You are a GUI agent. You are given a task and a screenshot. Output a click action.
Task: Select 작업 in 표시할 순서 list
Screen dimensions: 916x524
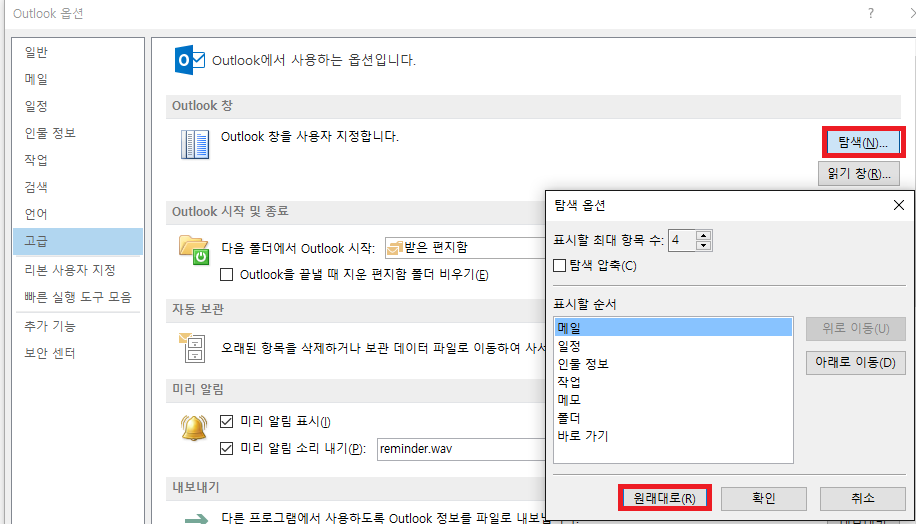tap(673, 382)
